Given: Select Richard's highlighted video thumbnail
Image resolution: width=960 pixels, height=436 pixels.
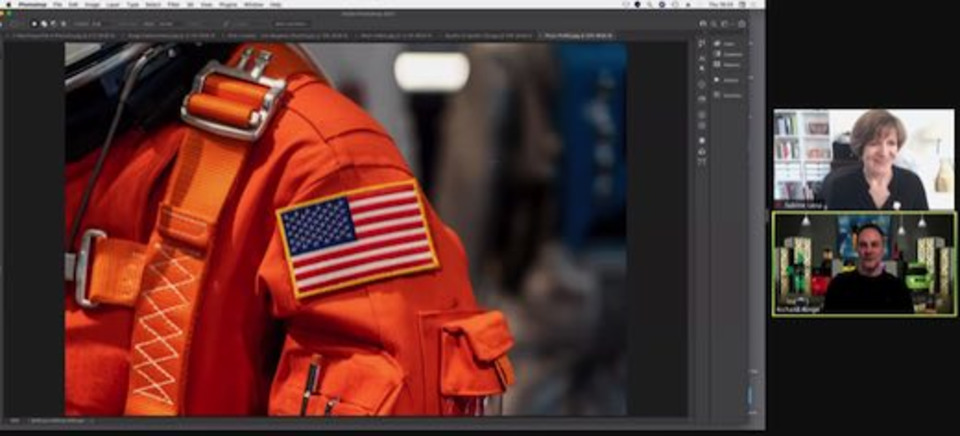Looking at the screenshot, I should pyautogui.click(x=864, y=264).
